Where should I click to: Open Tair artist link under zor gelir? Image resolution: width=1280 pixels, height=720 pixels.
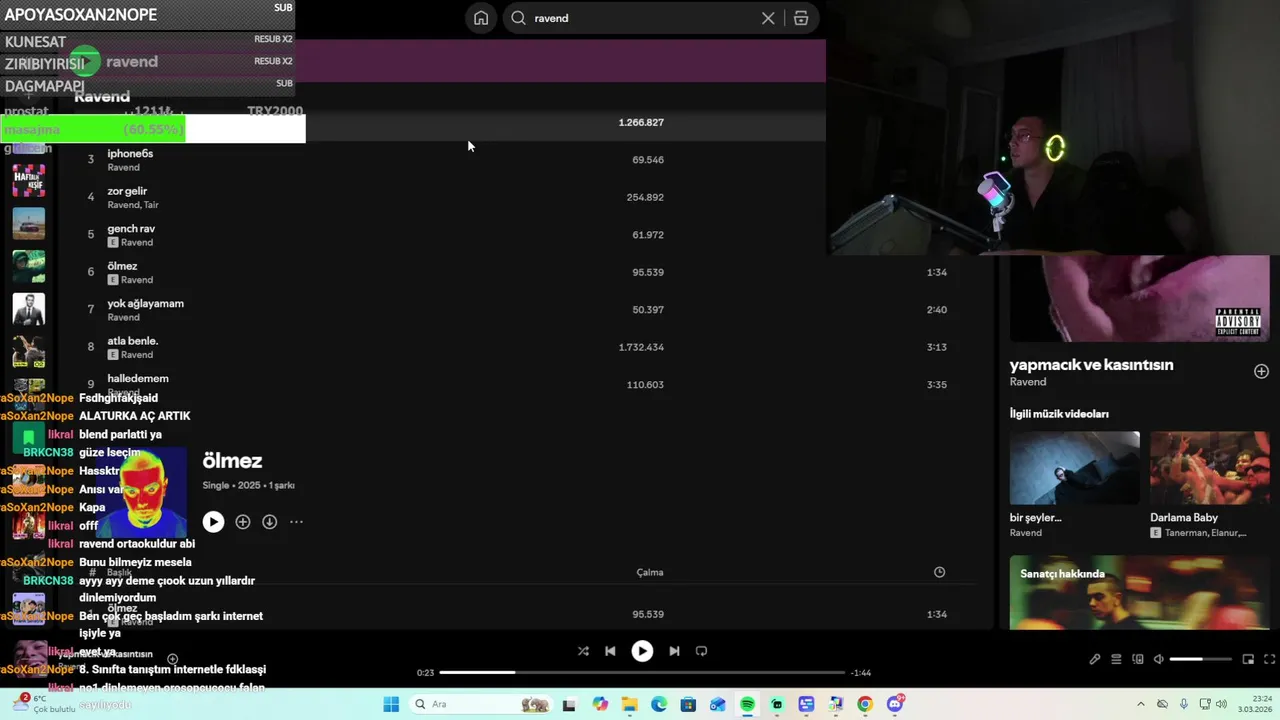pyautogui.click(x=151, y=205)
